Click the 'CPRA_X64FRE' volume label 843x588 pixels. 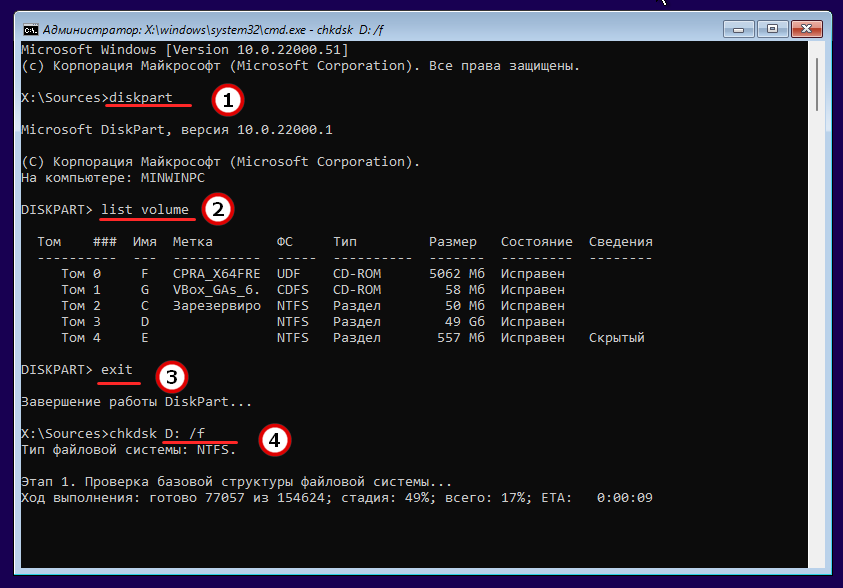pyautogui.click(x=217, y=274)
